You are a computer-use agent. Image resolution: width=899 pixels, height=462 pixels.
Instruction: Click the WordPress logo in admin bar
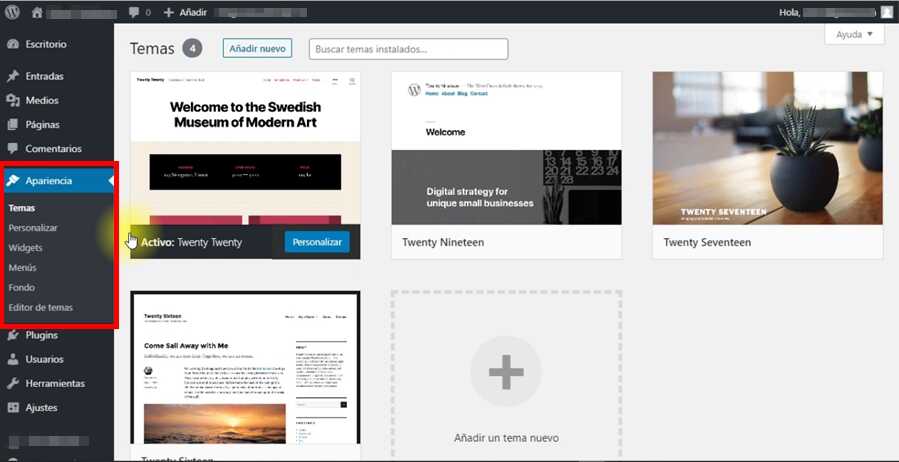click(12, 12)
